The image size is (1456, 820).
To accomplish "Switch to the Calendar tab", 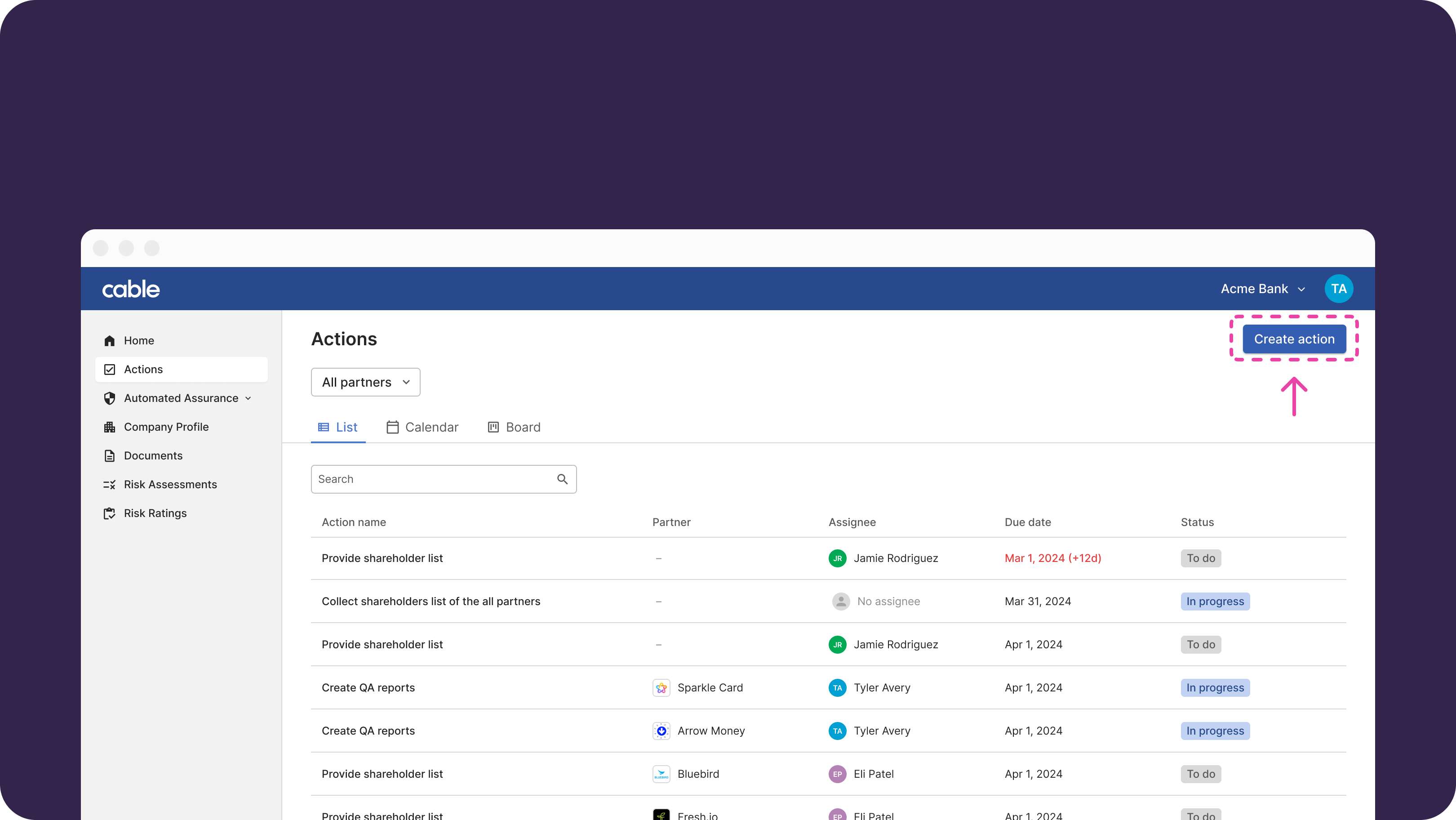I will (x=423, y=427).
